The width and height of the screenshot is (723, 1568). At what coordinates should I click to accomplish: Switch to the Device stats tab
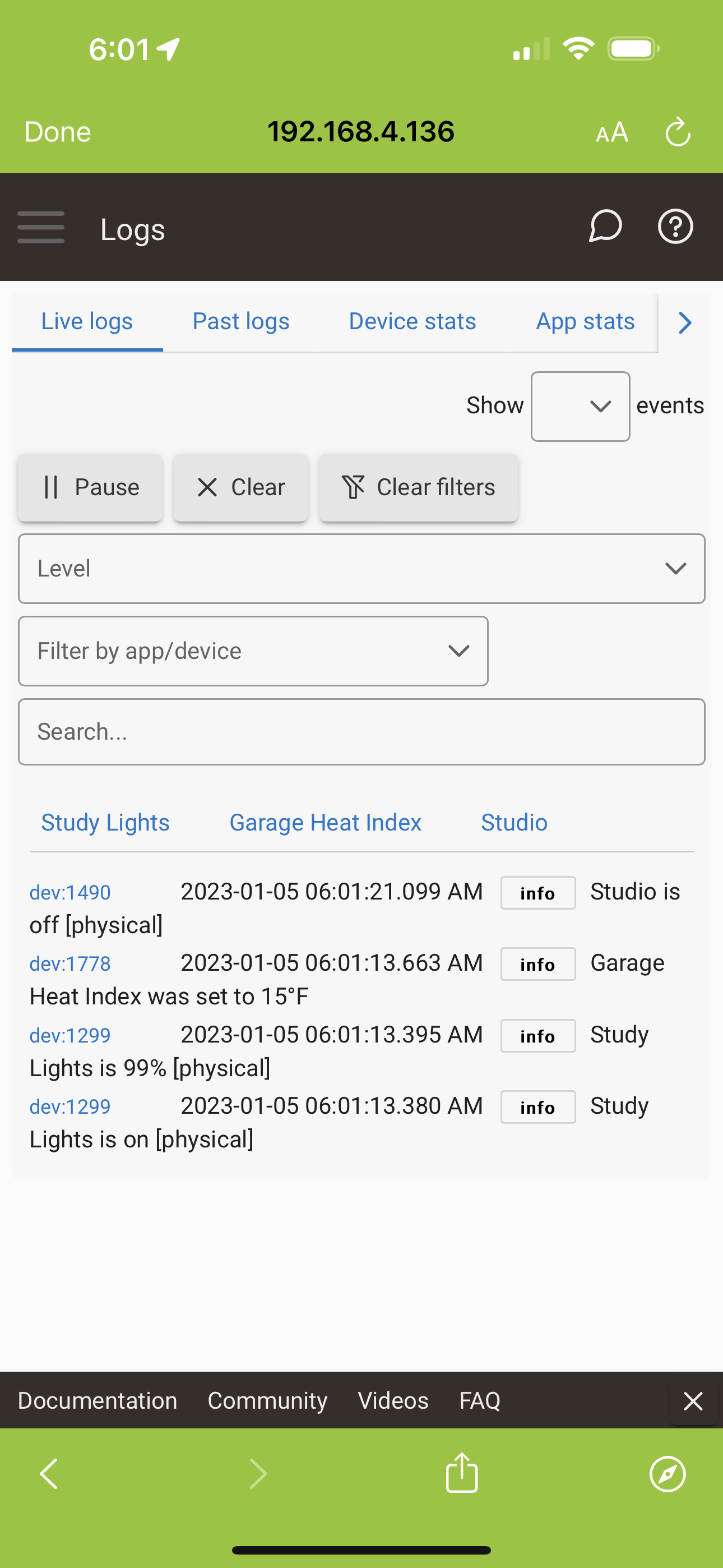coord(412,321)
